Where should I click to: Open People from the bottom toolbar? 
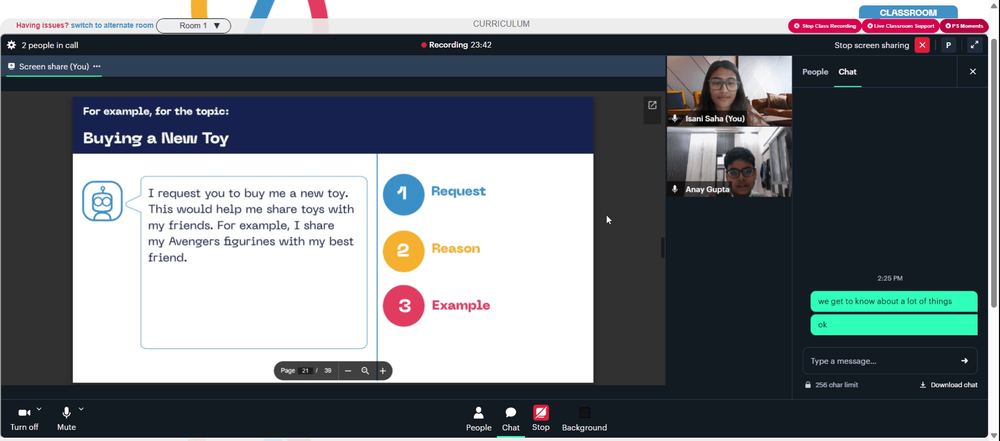click(x=478, y=419)
